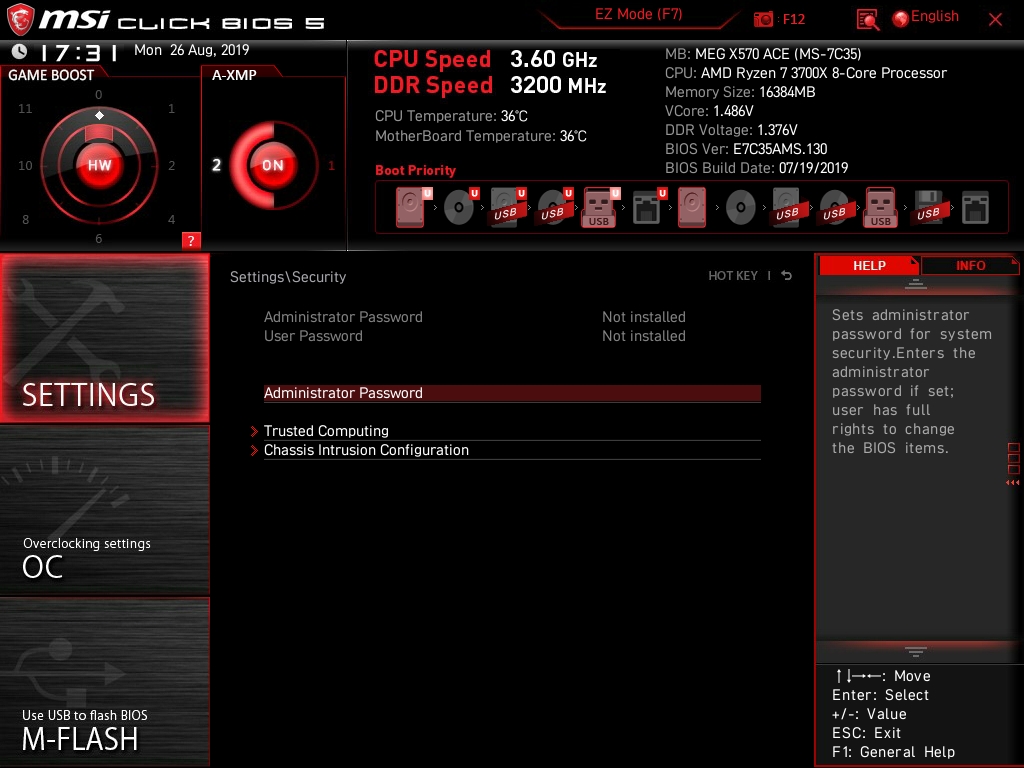1024x768 pixels.
Task: Click the Boot Priority label
Action: click(x=415, y=170)
